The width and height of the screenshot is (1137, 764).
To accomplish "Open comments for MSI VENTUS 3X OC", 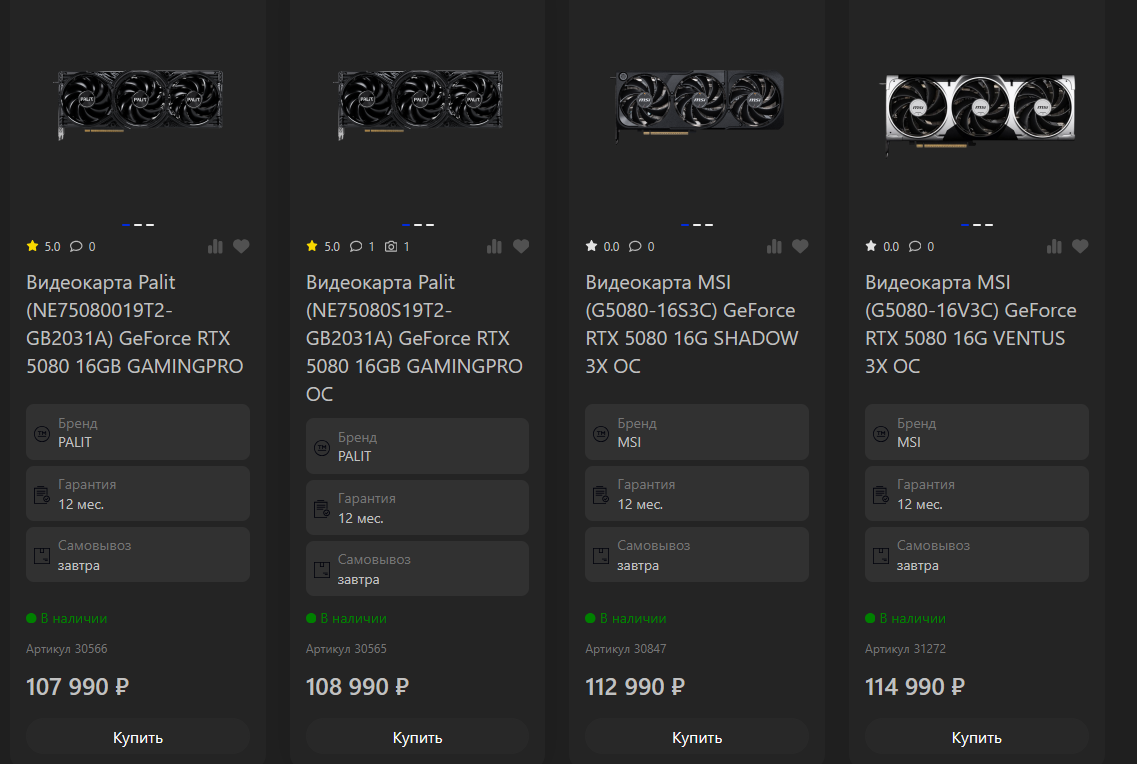I will [x=922, y=246].
